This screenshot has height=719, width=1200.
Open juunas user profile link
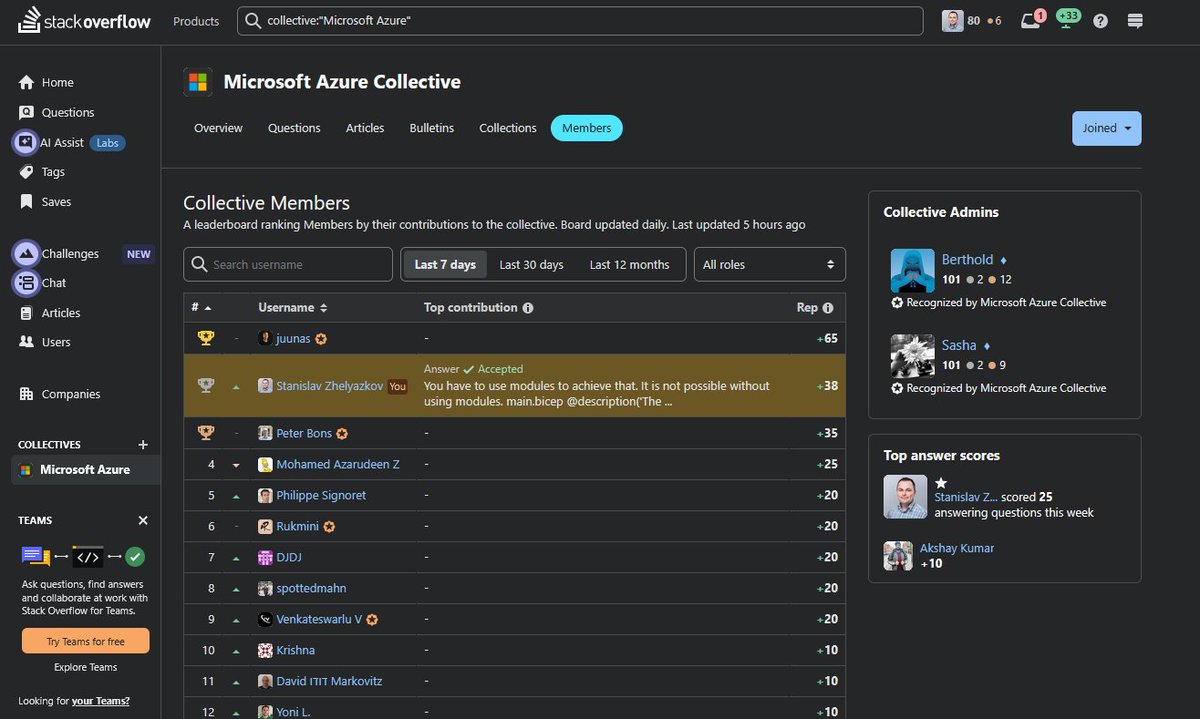coord(293,339)
